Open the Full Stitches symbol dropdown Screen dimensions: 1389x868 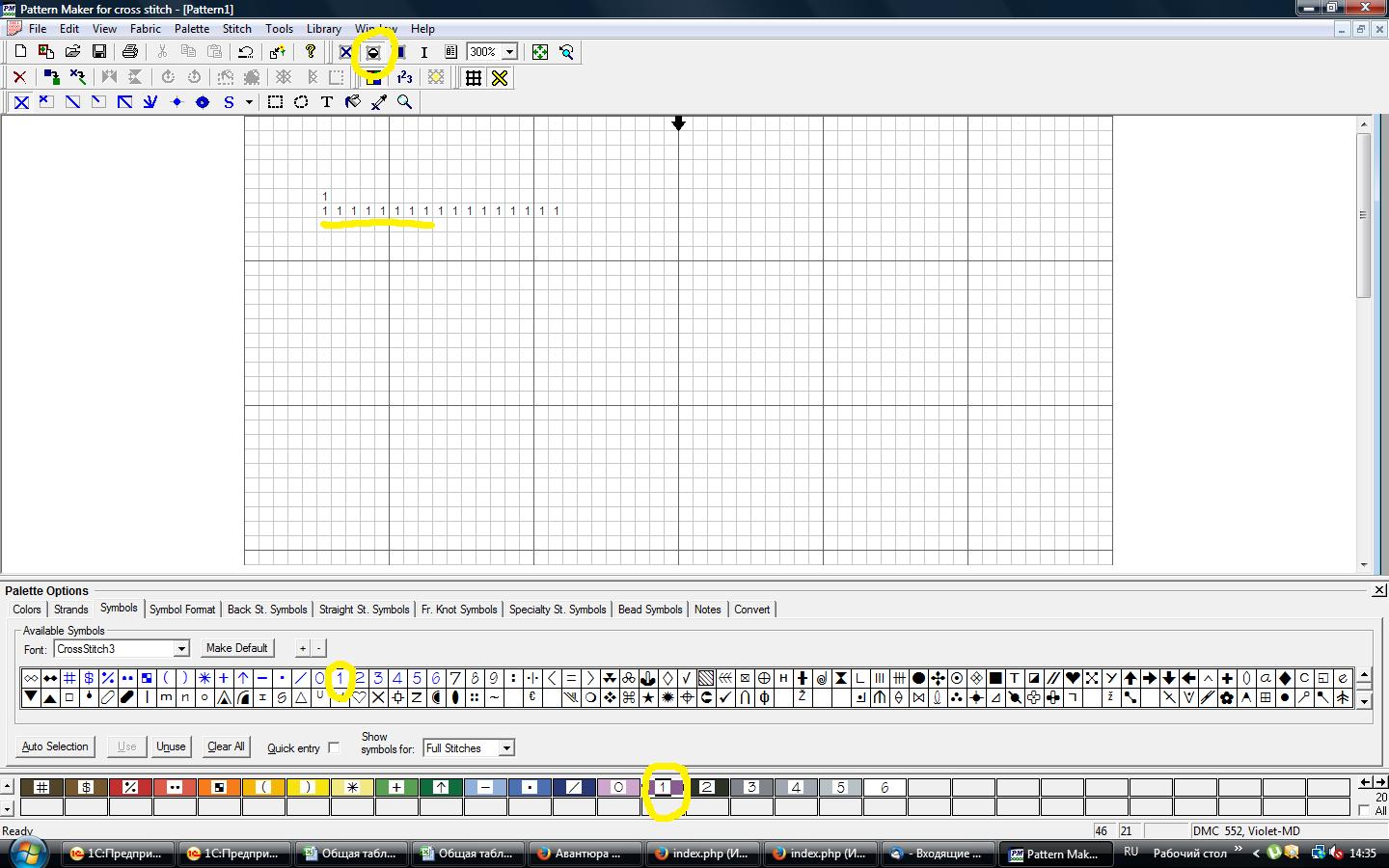point(506,748)
